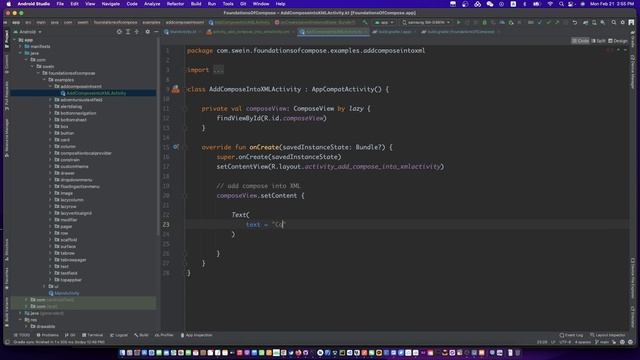The height and width of the screenshot is (360, 640).
Task: Click the debug bug icon in the toolbar
Action: point(484,22)
